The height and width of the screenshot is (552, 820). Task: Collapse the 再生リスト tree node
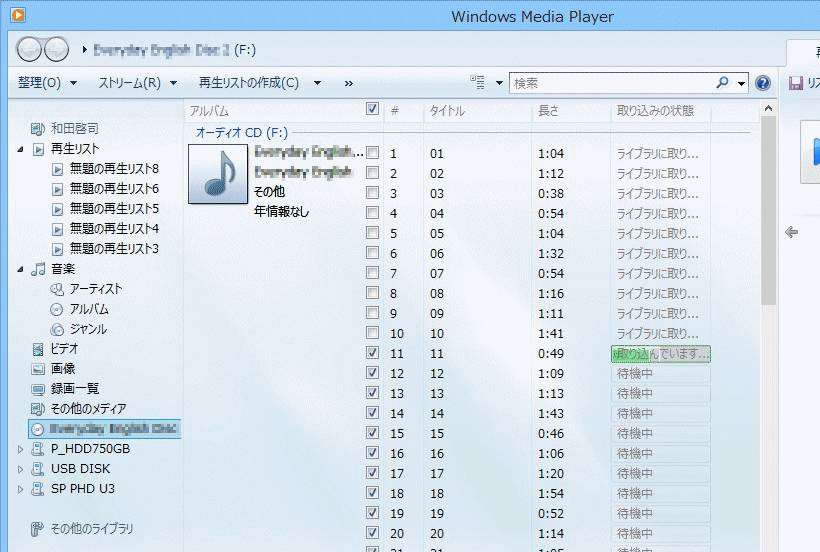coord(20,150)
